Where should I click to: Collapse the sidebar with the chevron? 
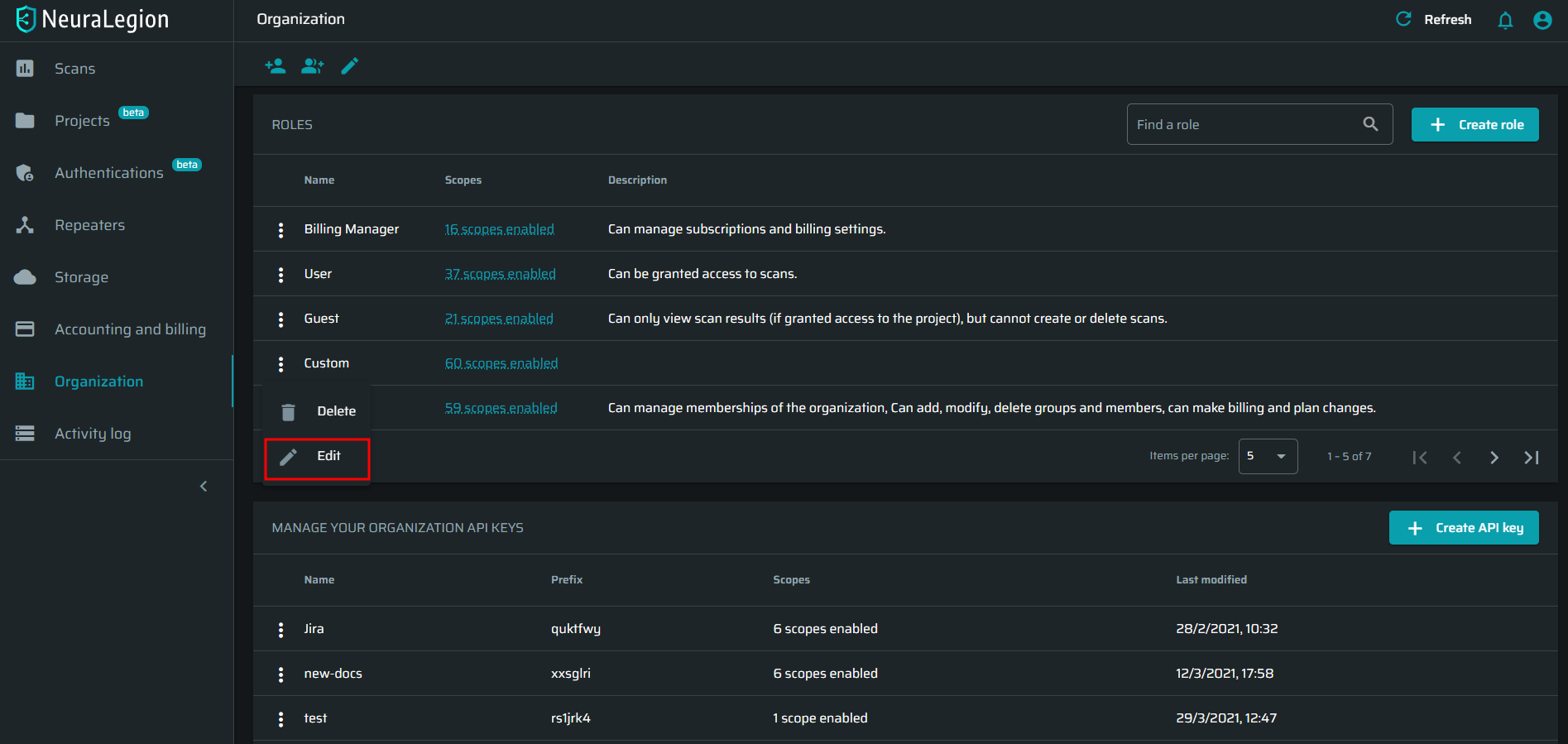pyautogui.click(x=204, y=487)
